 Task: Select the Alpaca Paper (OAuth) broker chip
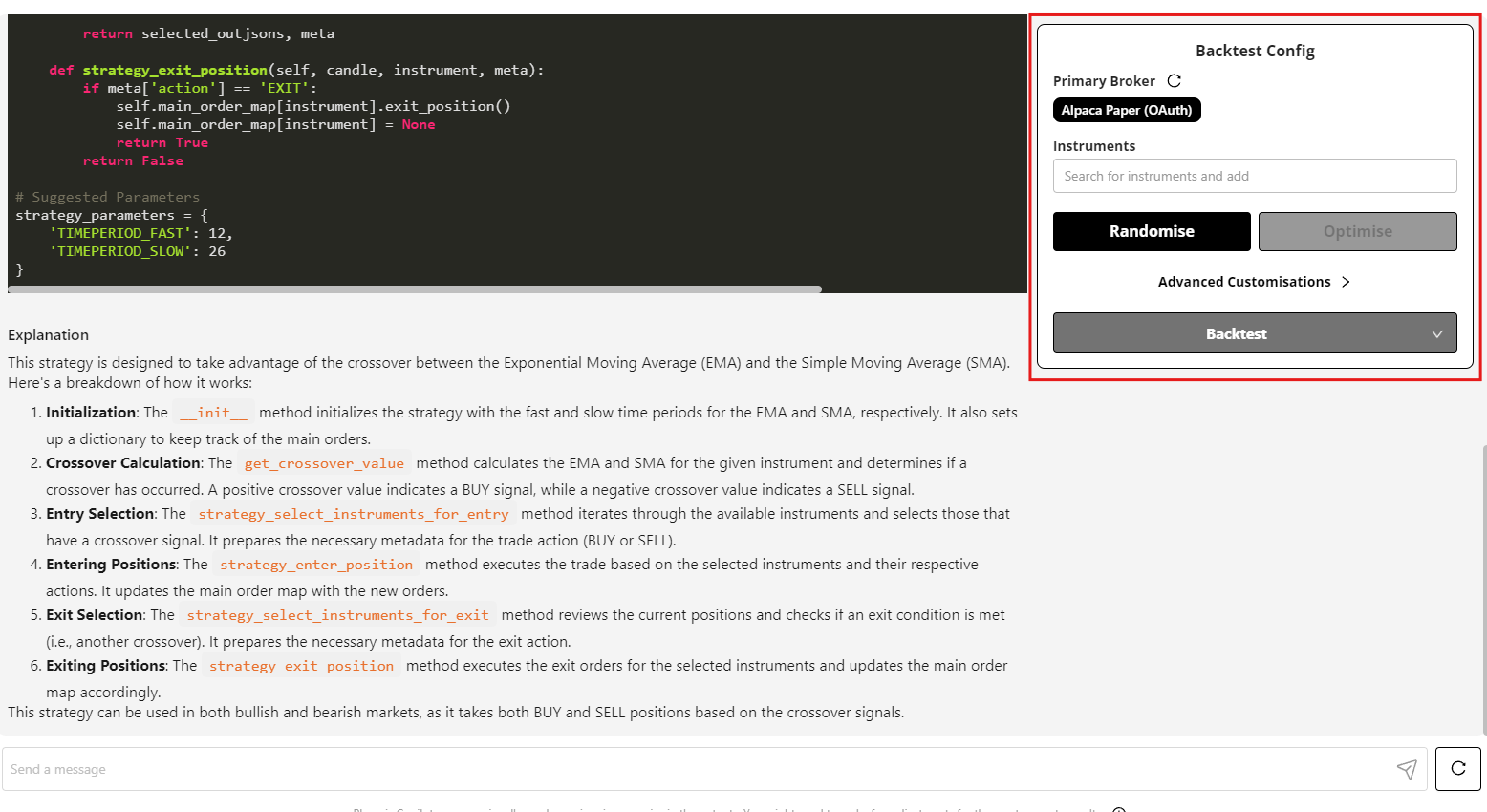click(x=1127, y=110)
